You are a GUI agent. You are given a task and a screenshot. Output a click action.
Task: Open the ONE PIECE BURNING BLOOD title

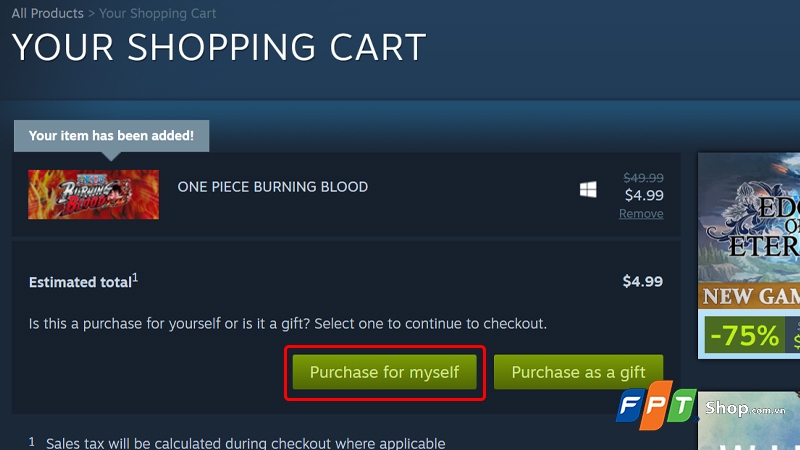click(272, 187)
